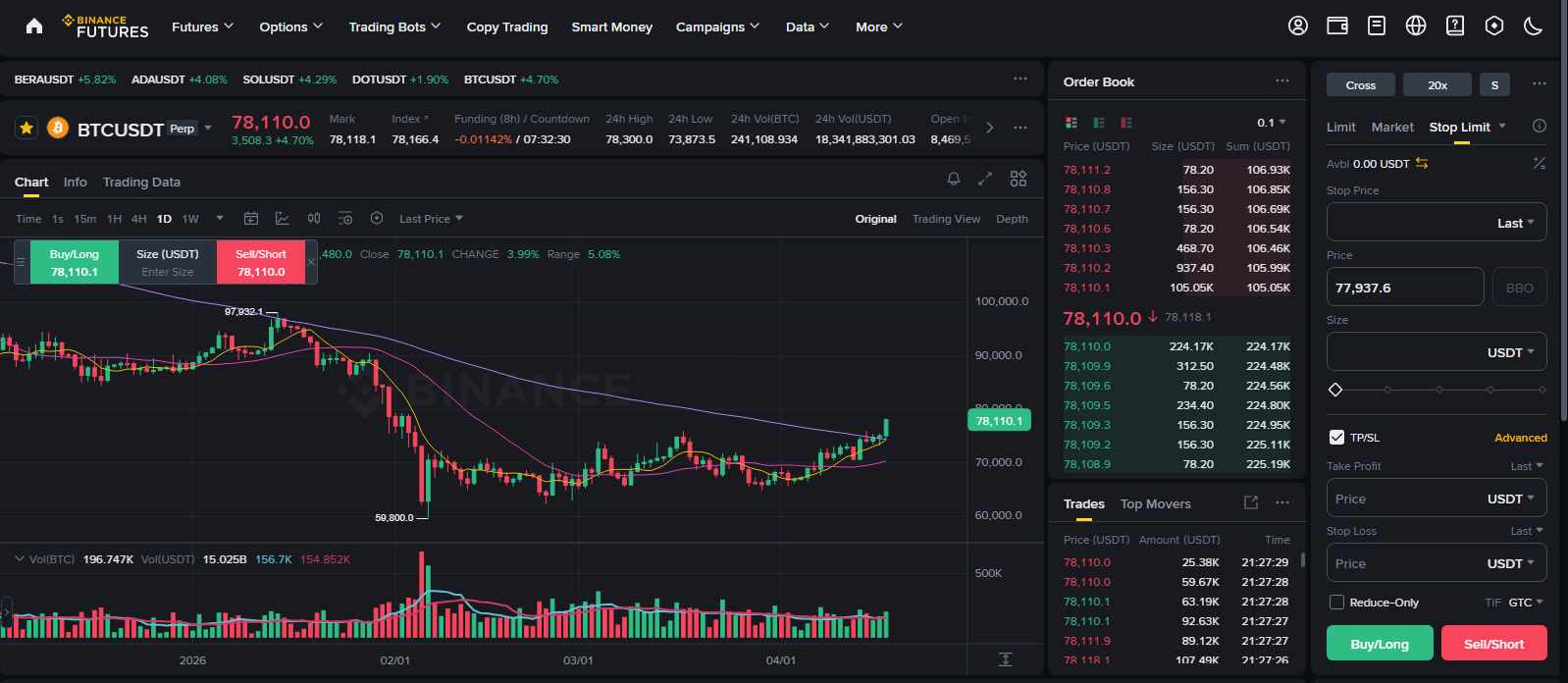Open Copy Trading menu item

(x=507, y=26)
